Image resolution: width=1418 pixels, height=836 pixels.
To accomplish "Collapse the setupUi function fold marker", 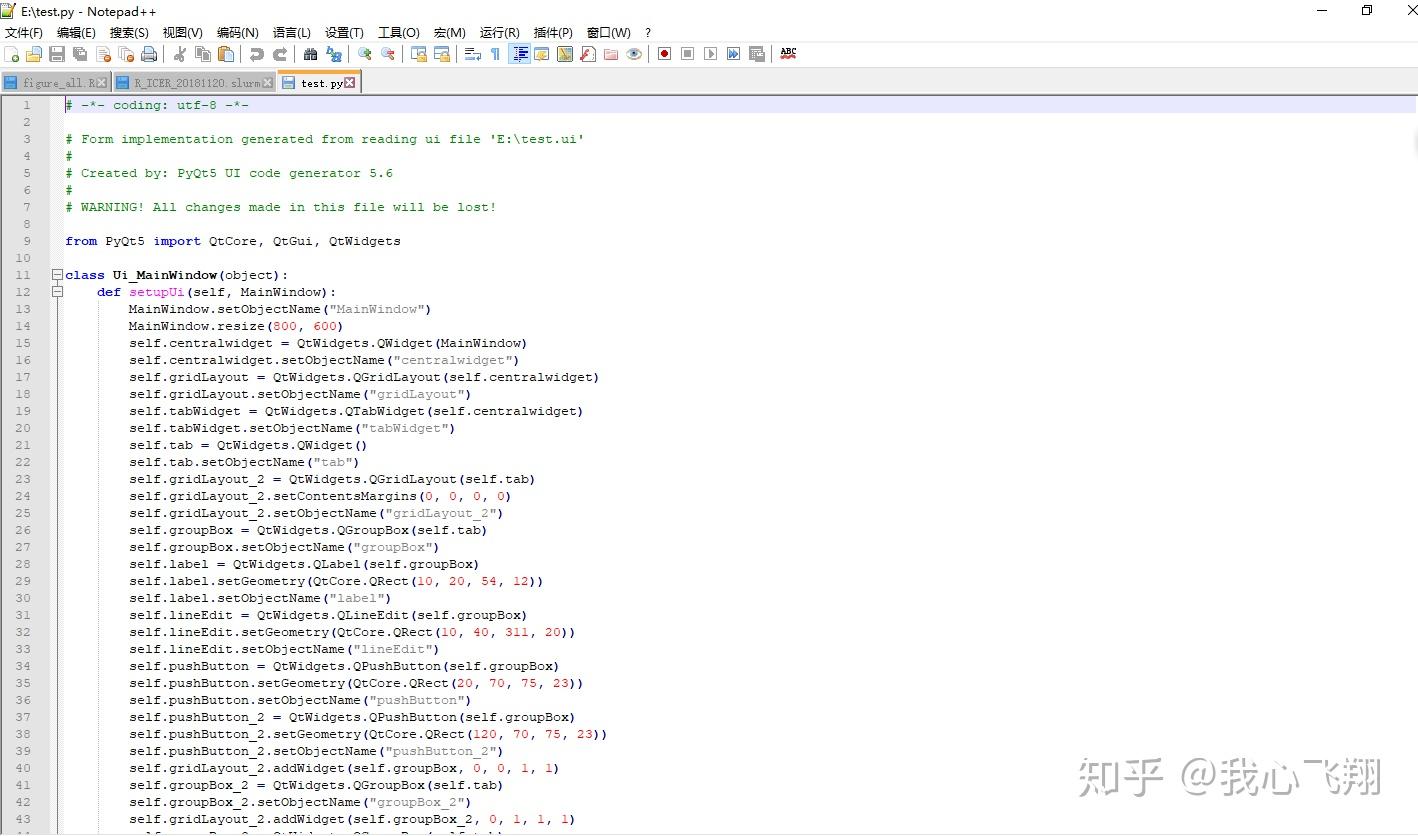I will (x=58, y=292).
